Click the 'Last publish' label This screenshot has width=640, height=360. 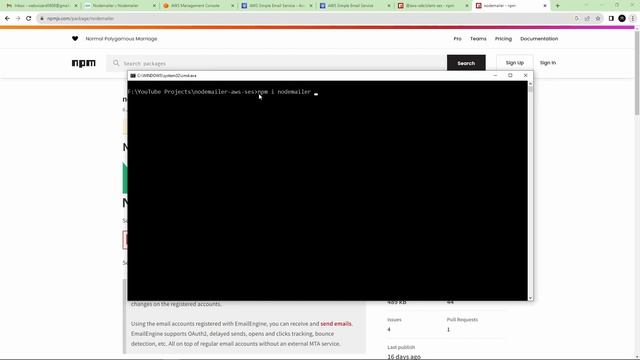tap(401, 347)
